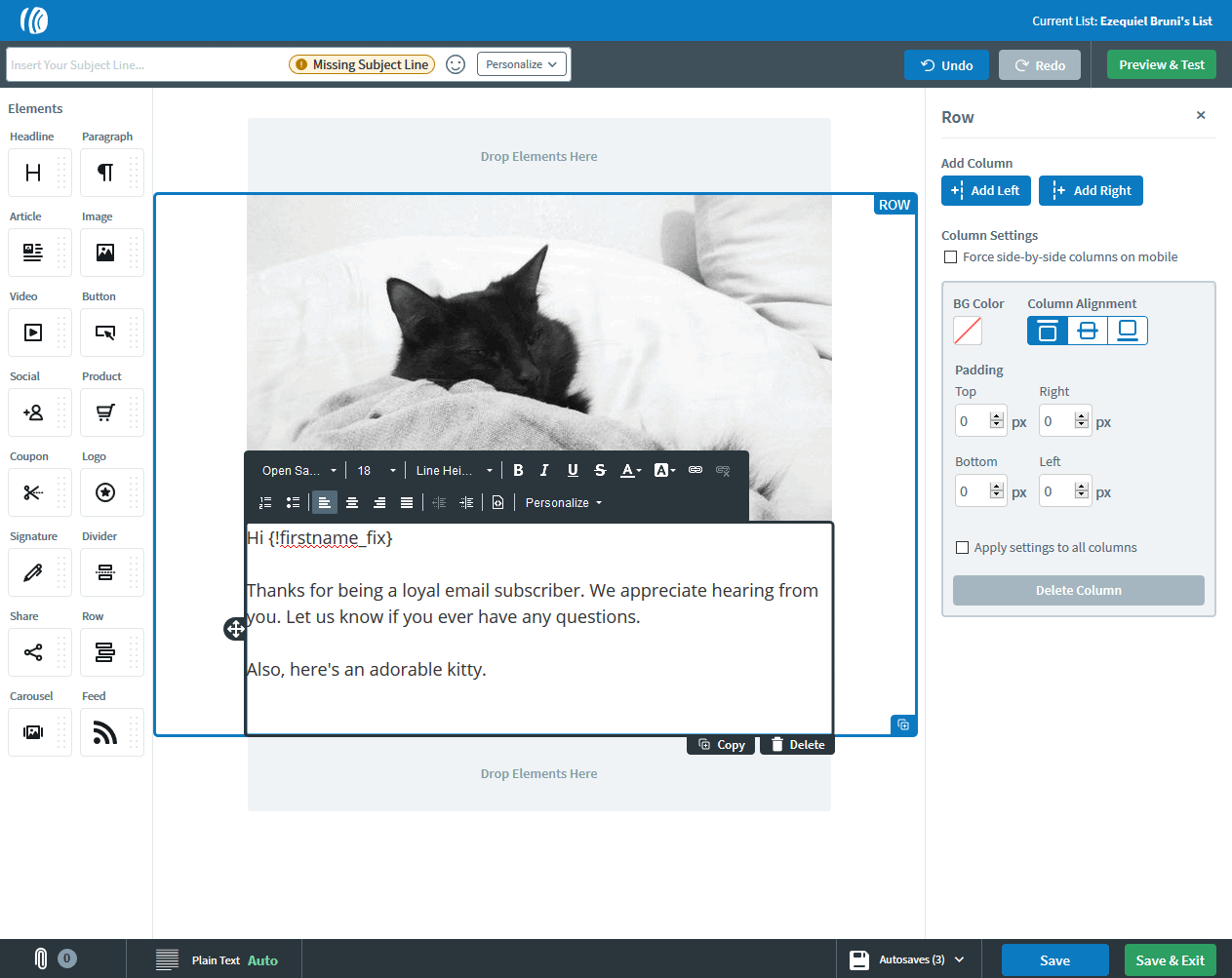Toggle bold formatting in text toolbar
Viewport: 1232px width, 978px height.
[x=518, y=470]
